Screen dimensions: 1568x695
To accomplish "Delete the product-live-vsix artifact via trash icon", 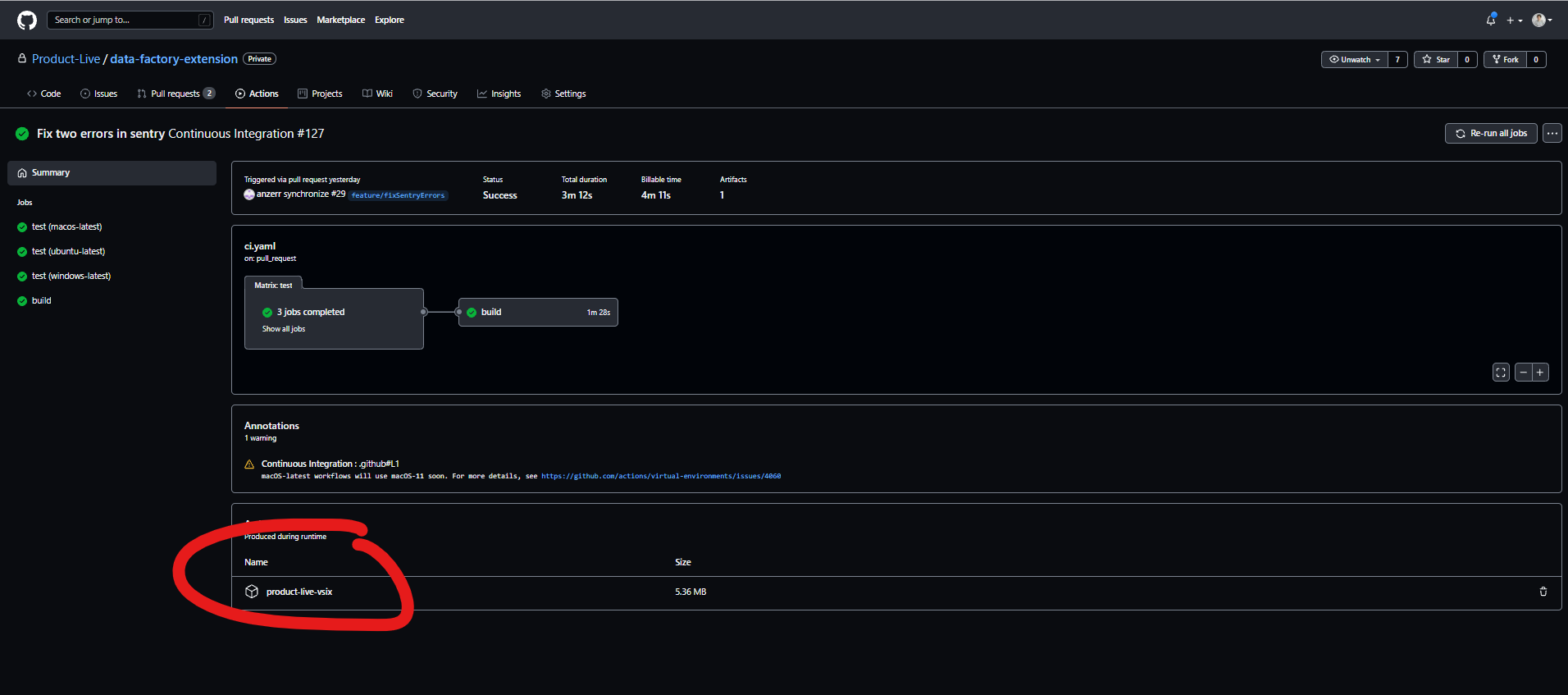I will [x=1543, y=592].
